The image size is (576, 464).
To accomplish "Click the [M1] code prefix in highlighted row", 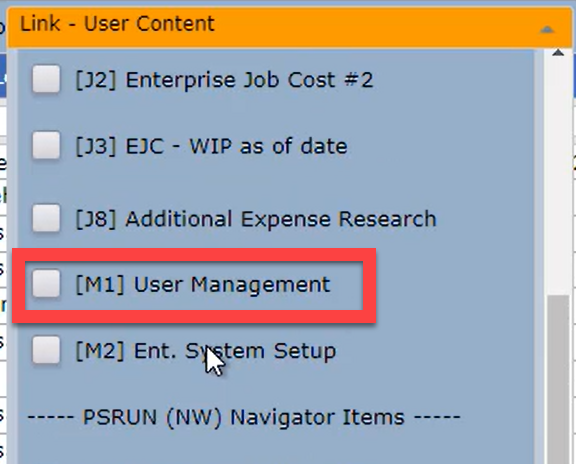I will (x=100, y=285).
